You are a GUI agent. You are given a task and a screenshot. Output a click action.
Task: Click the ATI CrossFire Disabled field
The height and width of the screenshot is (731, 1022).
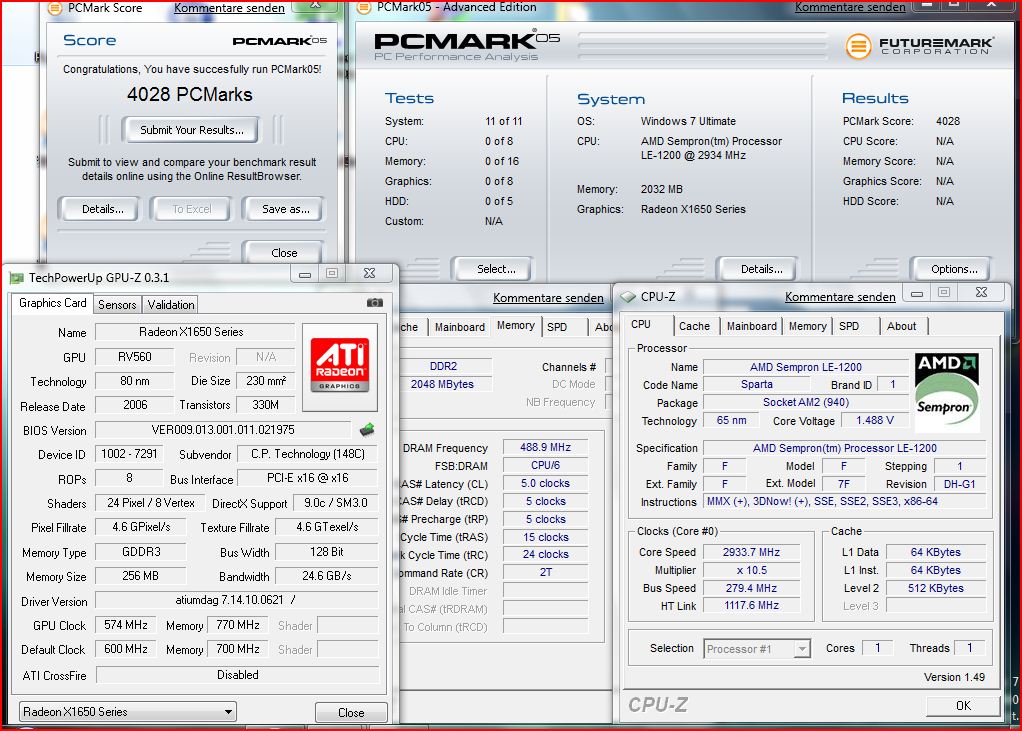click(237, 675)
